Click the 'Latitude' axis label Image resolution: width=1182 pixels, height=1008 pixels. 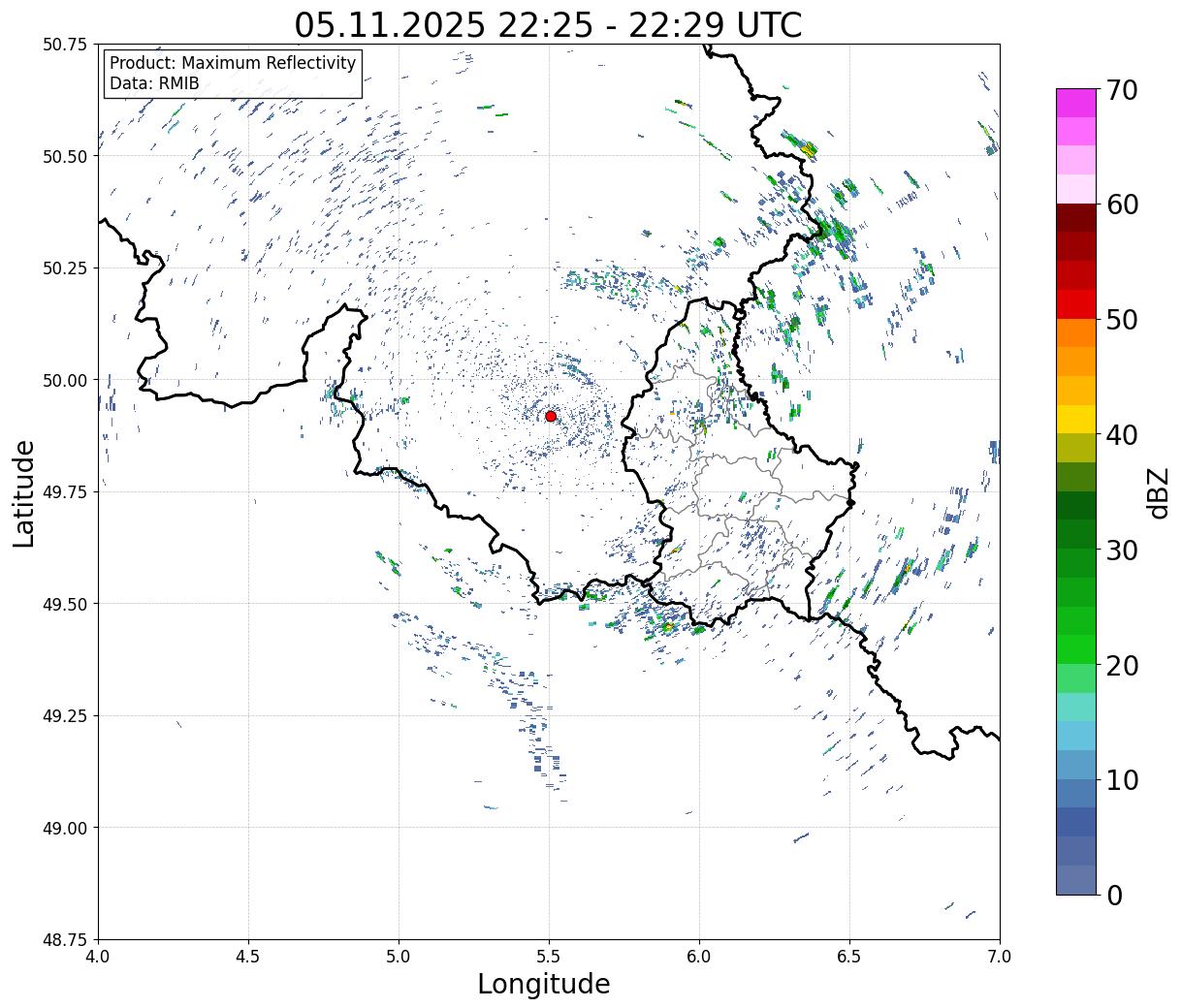24,493
